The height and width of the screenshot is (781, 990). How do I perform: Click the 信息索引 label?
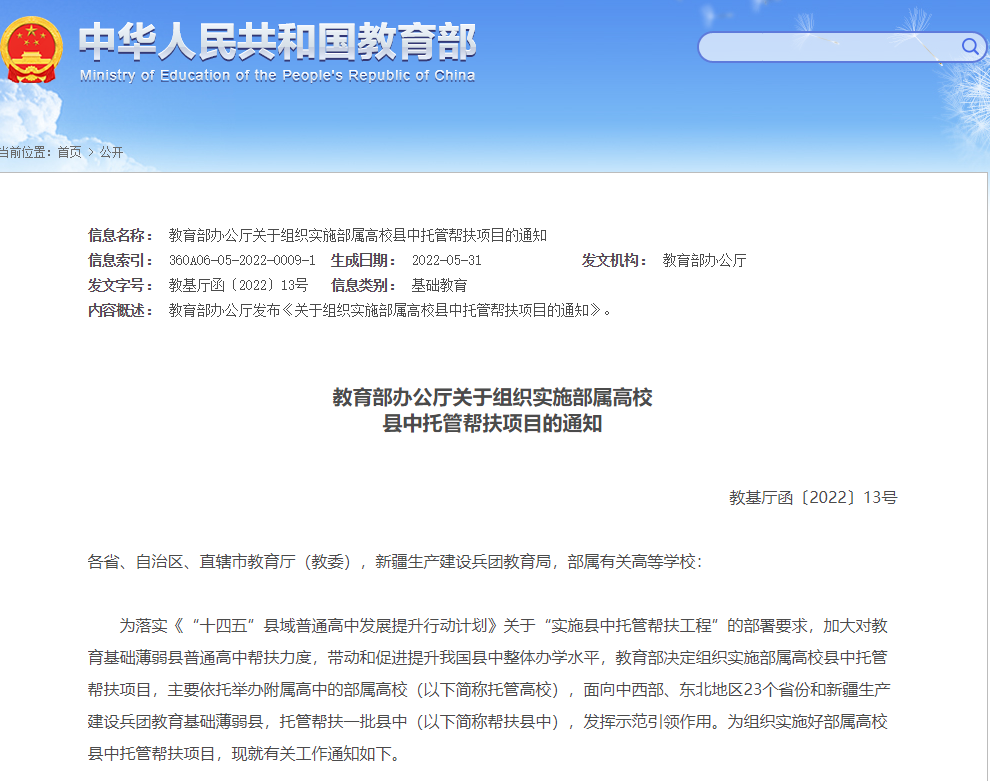[120, 260]
